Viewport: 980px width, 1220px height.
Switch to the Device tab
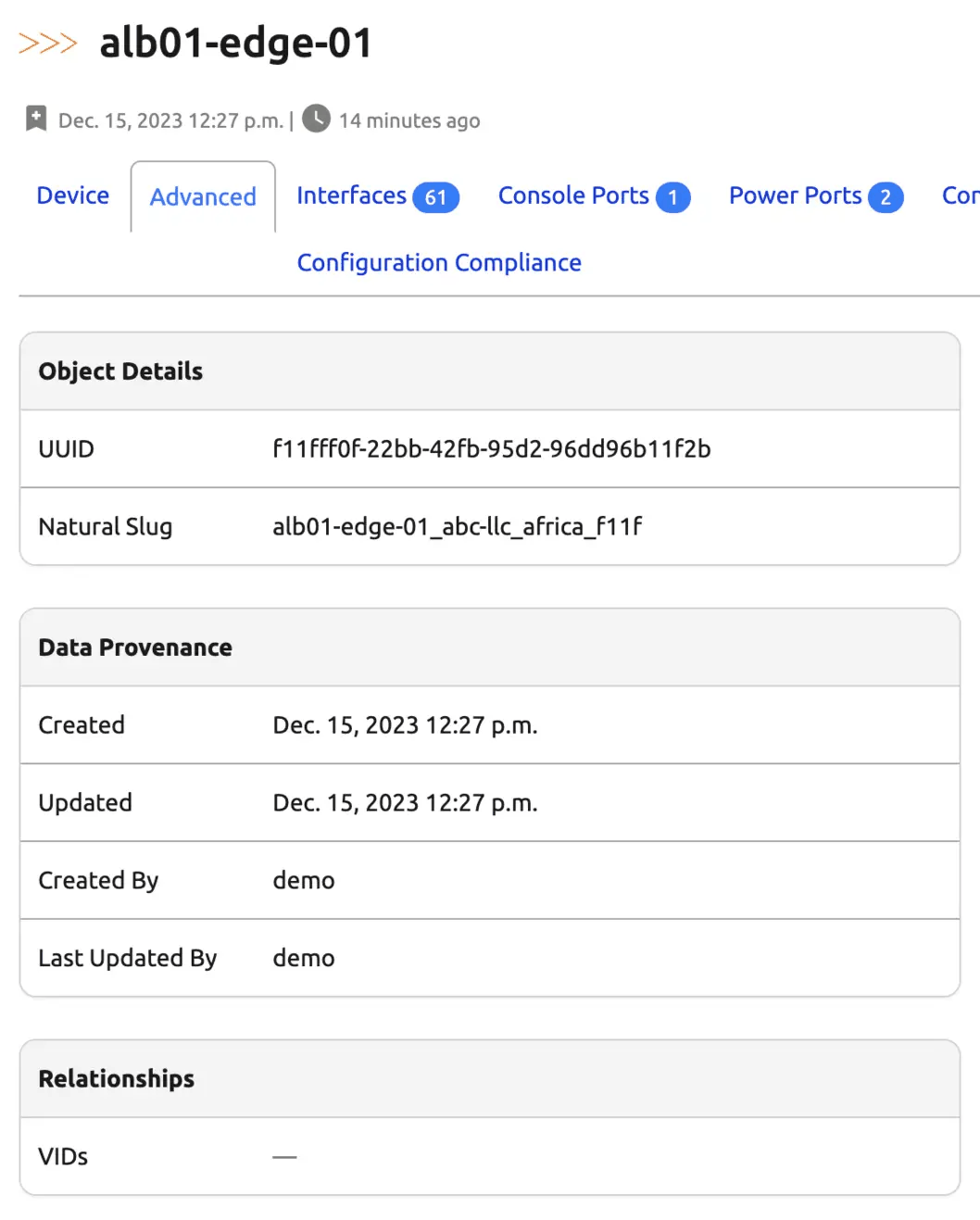point(73,195)
